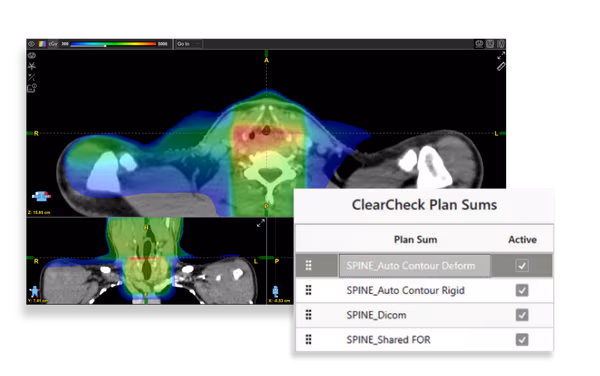Click the structures icon at top of left tools
This screenshot has height=376, width=600.
tap(32, 55)
